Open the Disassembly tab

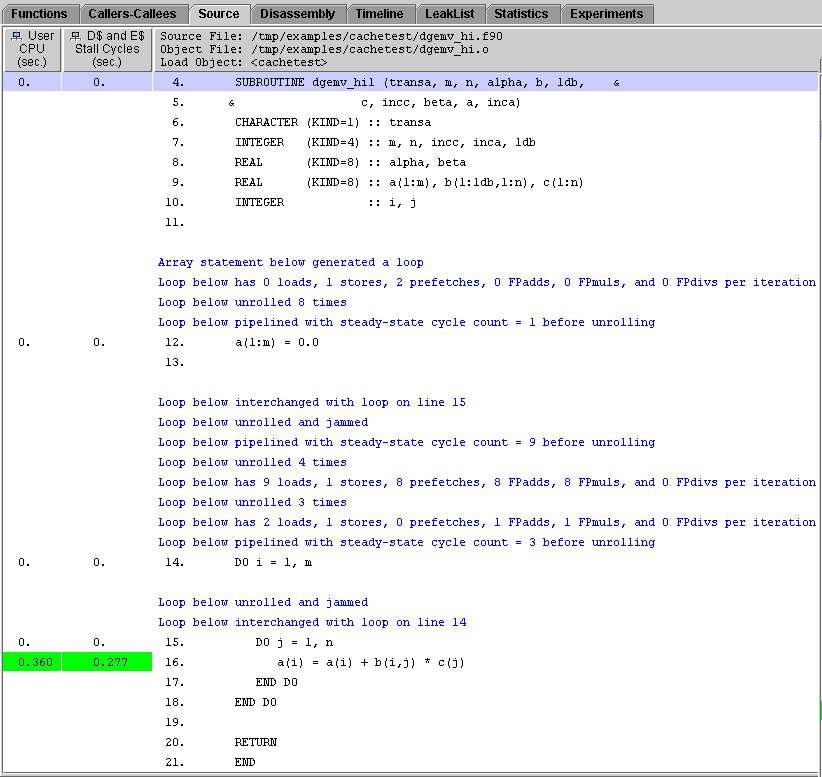(x=297, y=14)
